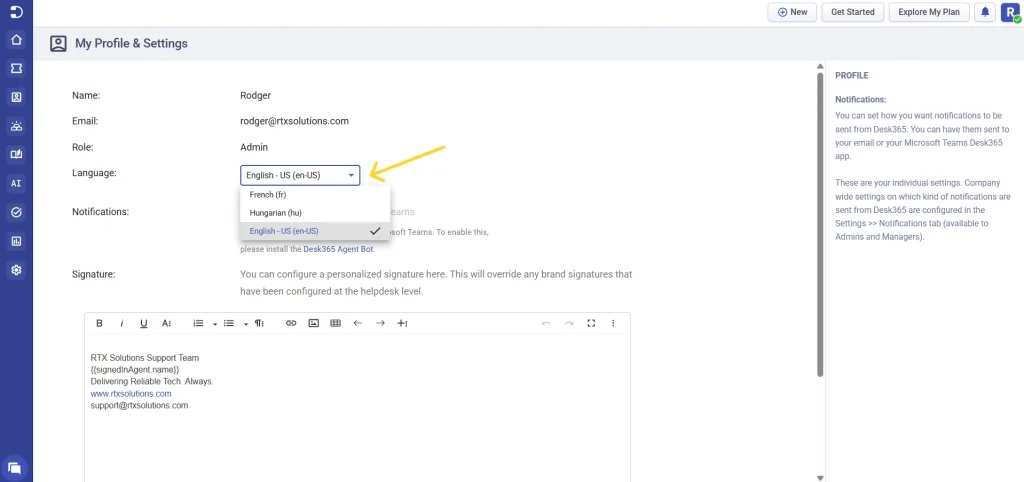Insert a link in the signature

(291, 323)
